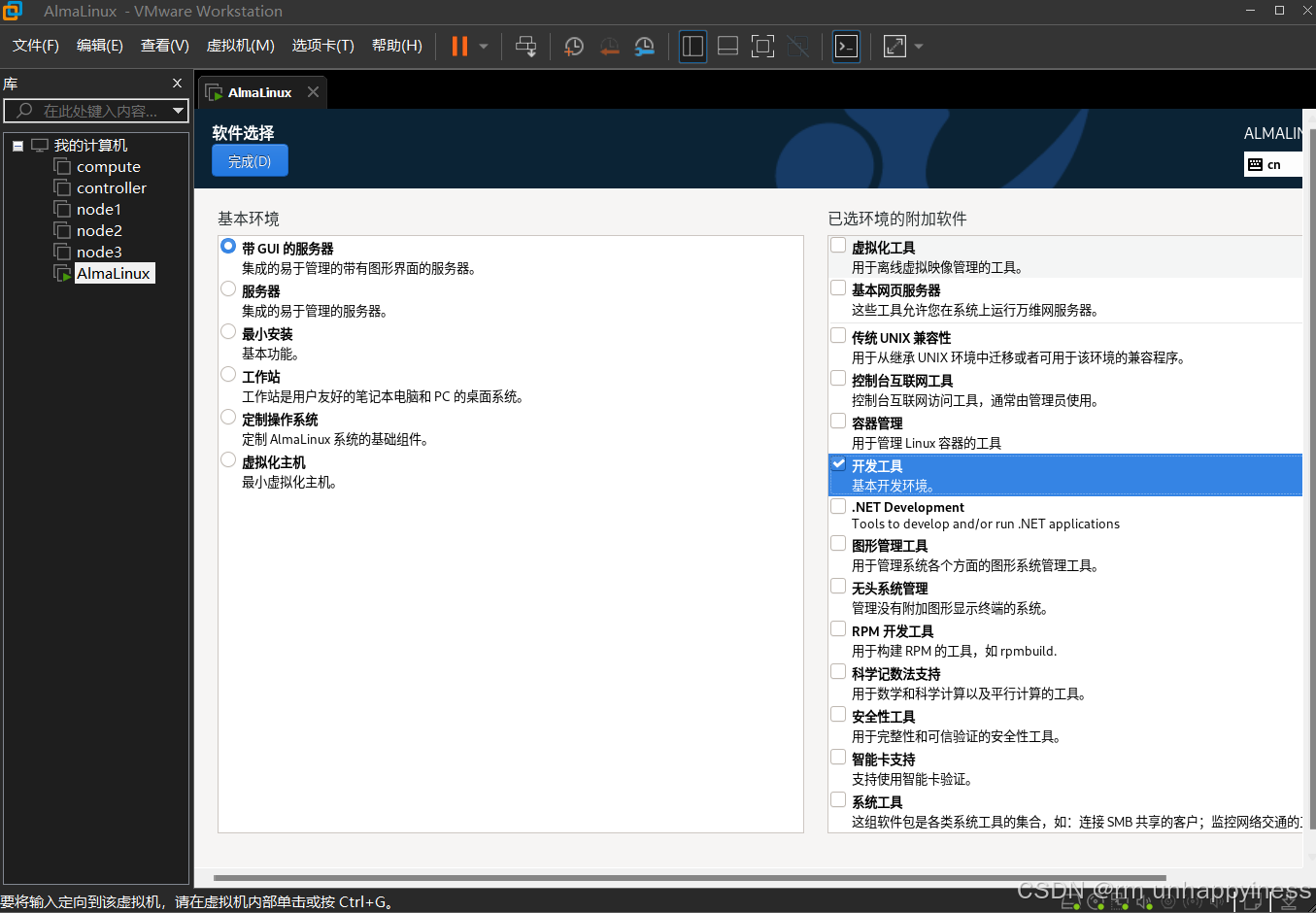Open the 文件(F) menu

(x=36, y=46)
